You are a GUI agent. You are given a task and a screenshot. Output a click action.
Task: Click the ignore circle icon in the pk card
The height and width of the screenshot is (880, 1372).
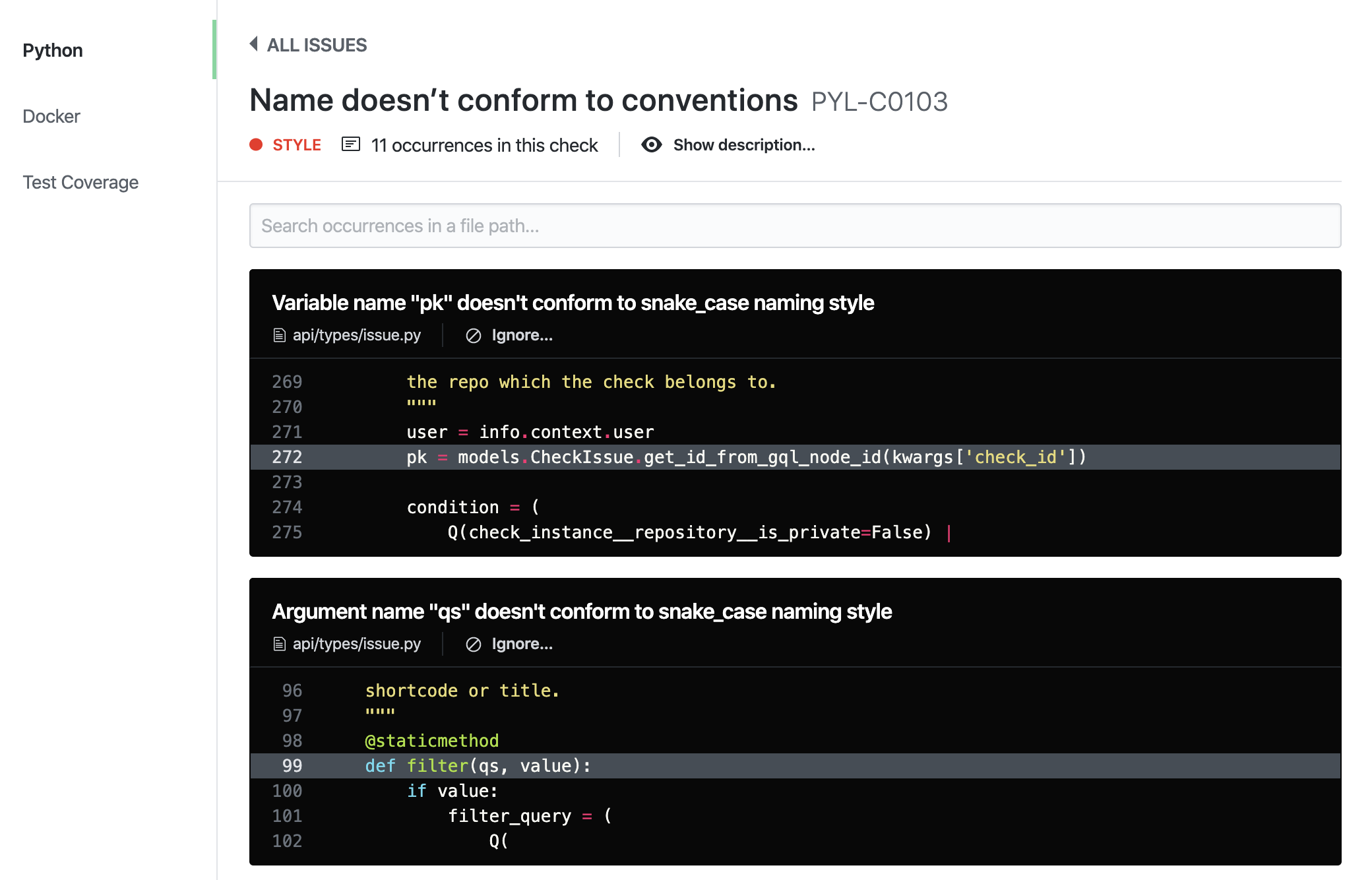473,336
